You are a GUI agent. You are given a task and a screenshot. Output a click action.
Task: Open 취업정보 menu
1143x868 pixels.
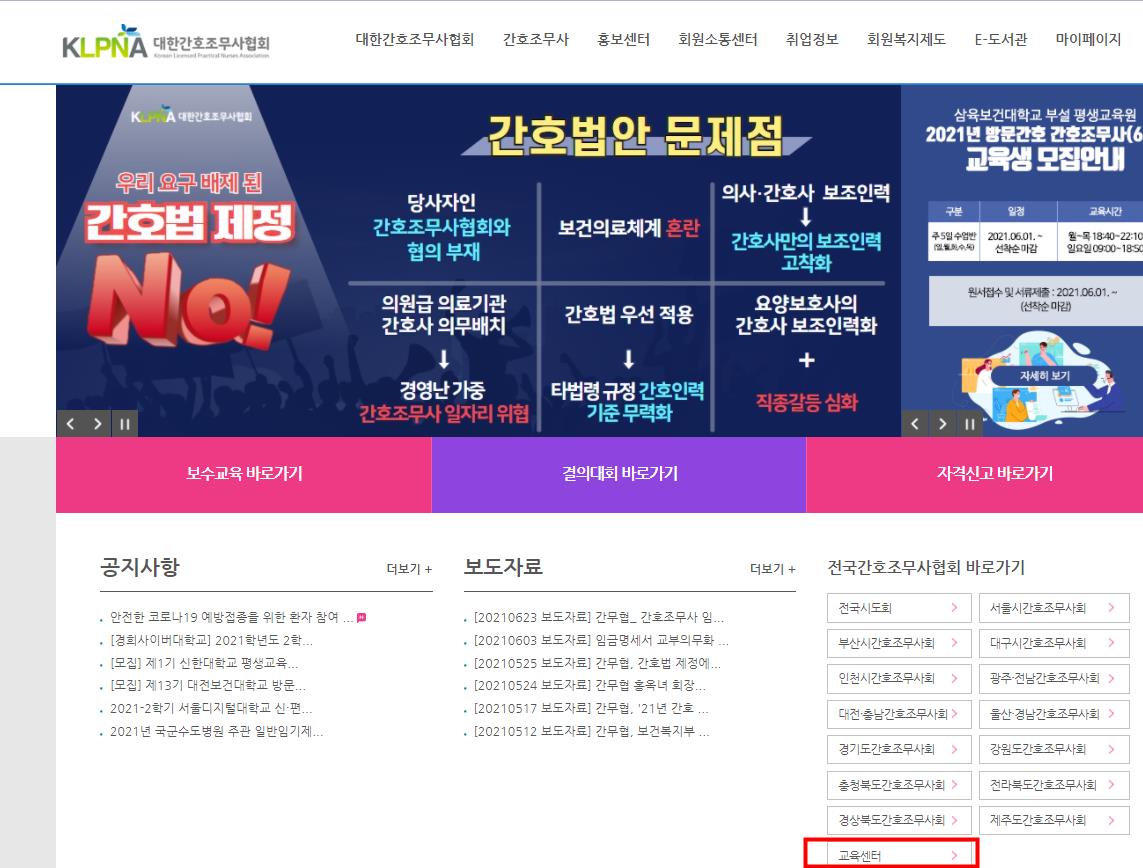pyautogui.click(x=812, y=39)
